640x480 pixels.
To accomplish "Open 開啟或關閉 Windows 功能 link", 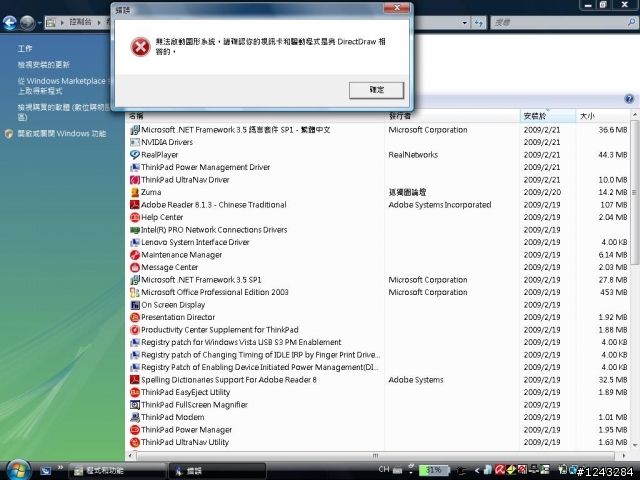I will click(62, 133).
